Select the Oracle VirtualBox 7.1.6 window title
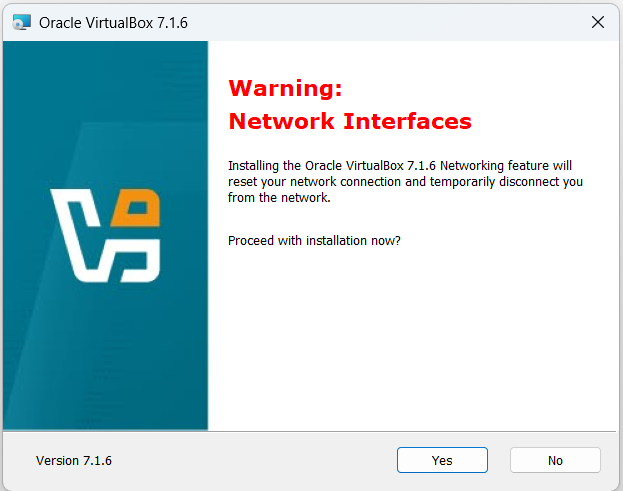 [x=113, y=23]
